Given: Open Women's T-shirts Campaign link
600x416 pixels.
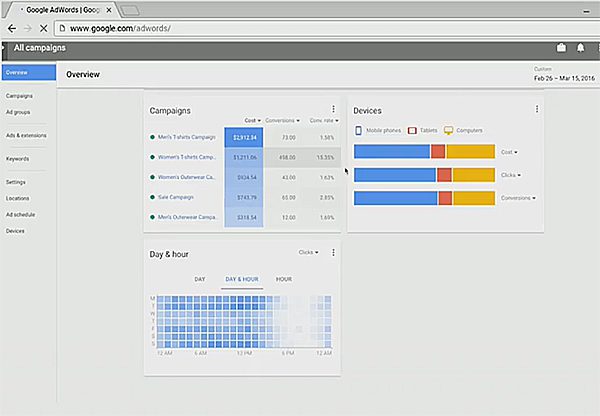Looking at the screenshot, I should coord(187,157).
